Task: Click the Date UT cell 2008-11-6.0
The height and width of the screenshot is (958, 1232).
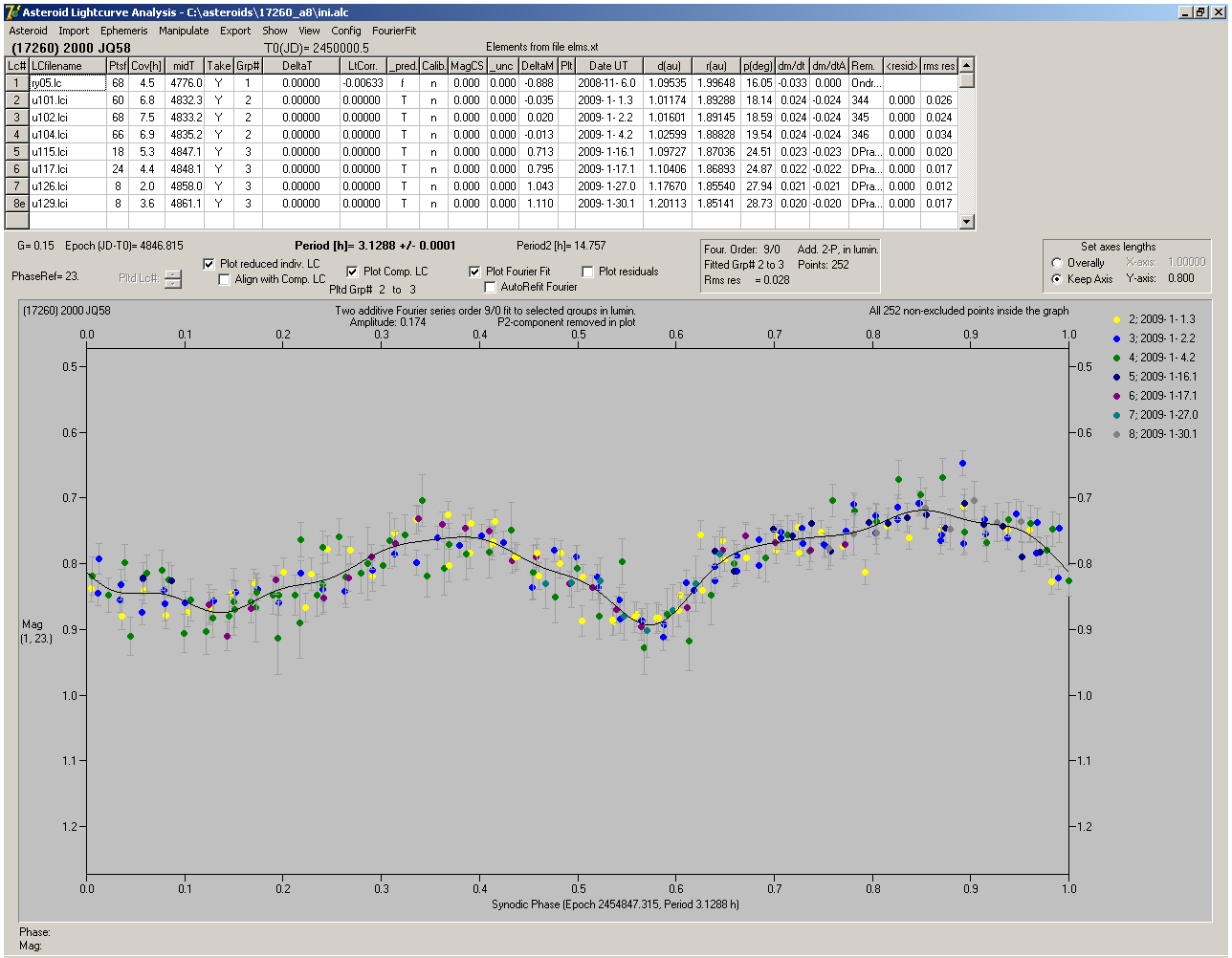Action: [x=608, y=83]
